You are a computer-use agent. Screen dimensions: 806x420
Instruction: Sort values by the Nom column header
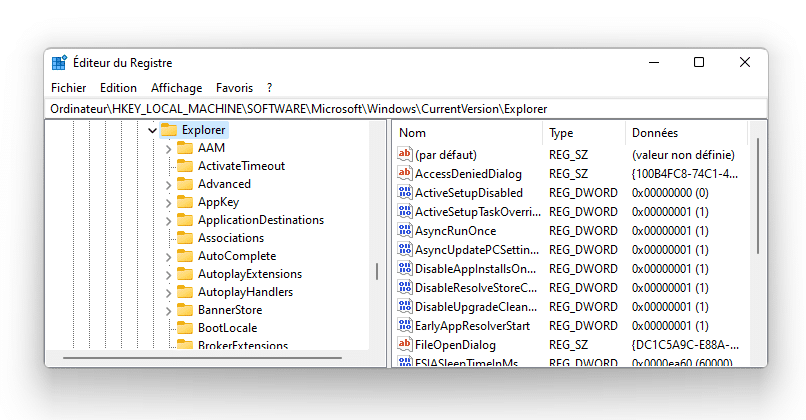(x=467, y=133)
